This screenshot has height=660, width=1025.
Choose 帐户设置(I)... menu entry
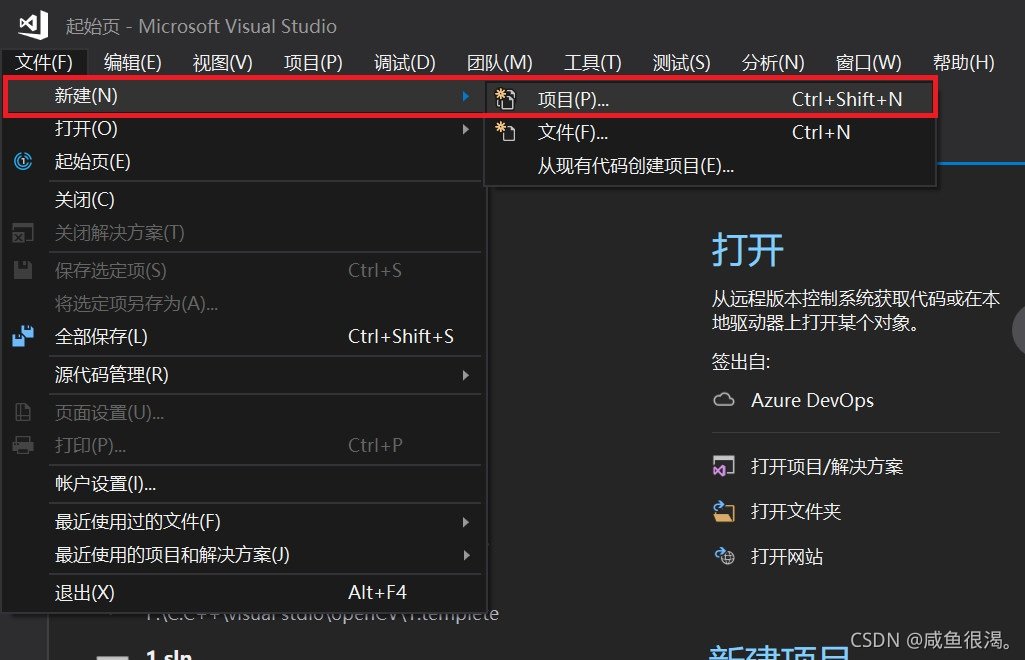[x=244, y=484]
